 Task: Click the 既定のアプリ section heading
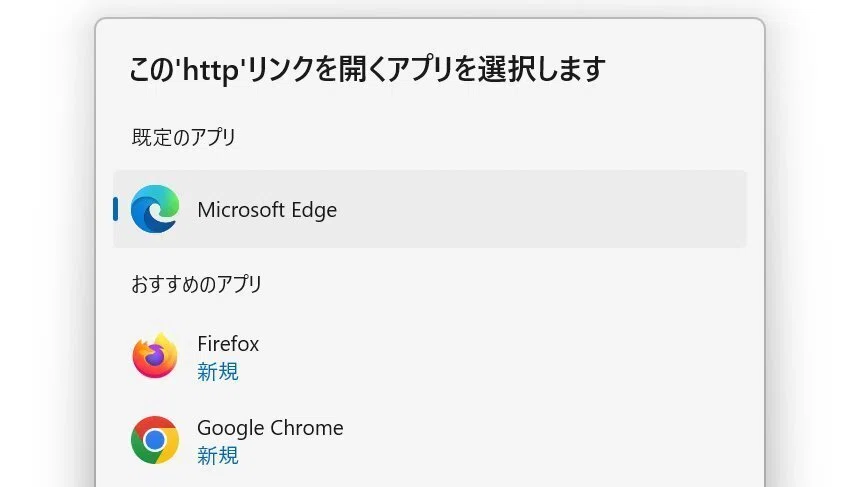[183, 137]
